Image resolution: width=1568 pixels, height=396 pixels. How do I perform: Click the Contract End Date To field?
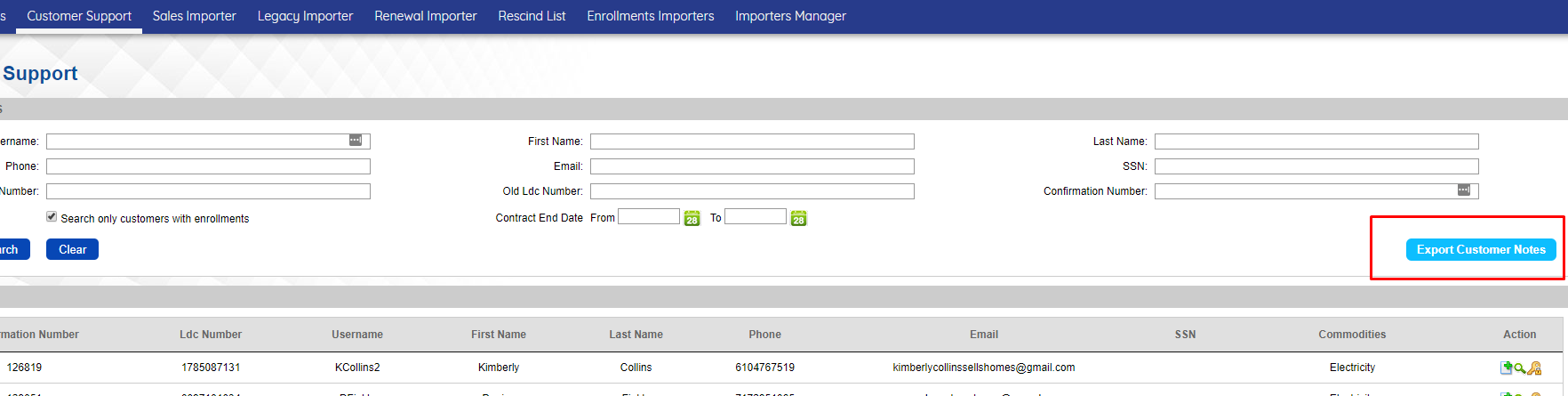pyautogui.click(x=756, y=216)
